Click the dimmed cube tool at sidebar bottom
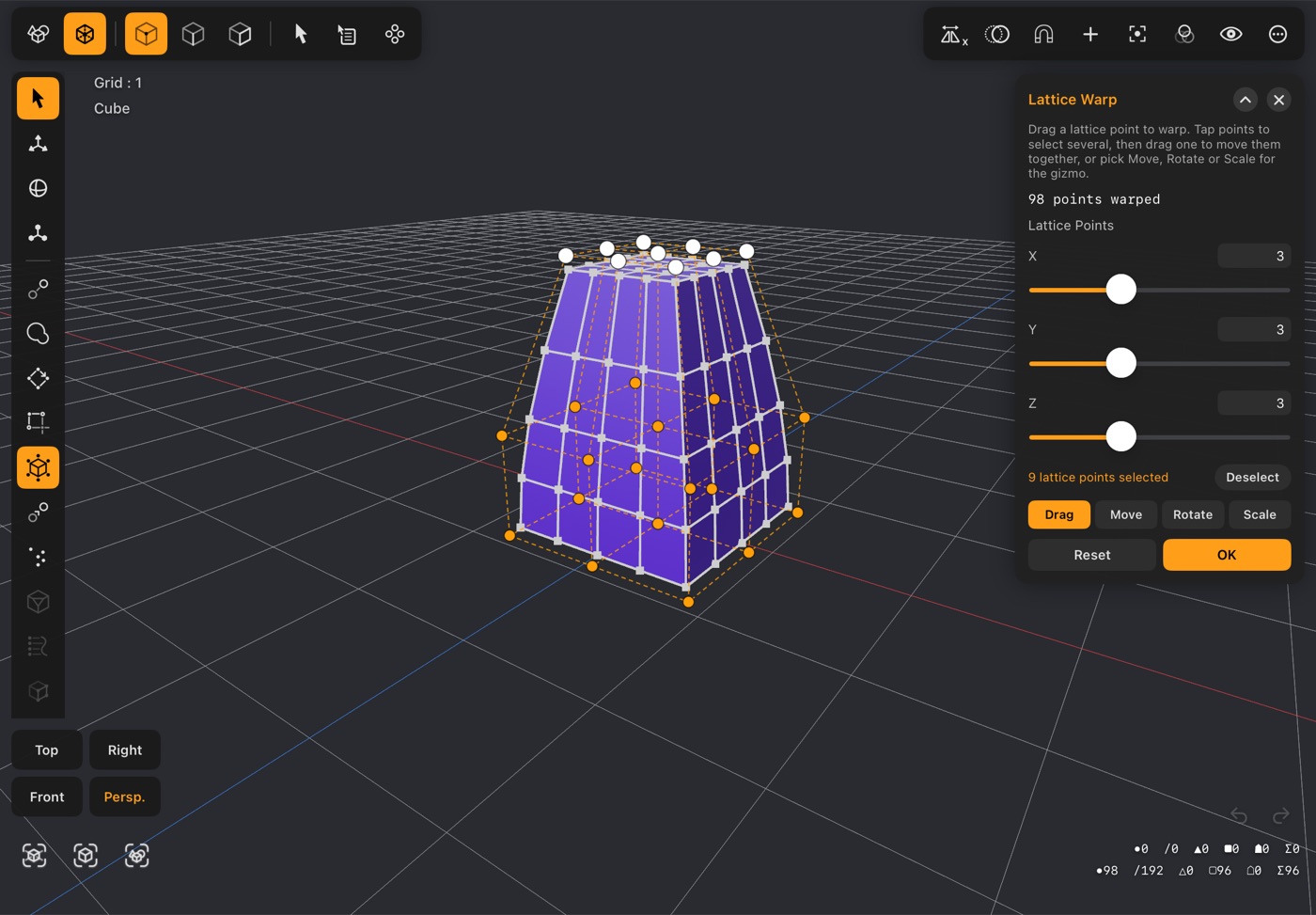This screenshot has width=1316, height=915. (x=38, y=691)
